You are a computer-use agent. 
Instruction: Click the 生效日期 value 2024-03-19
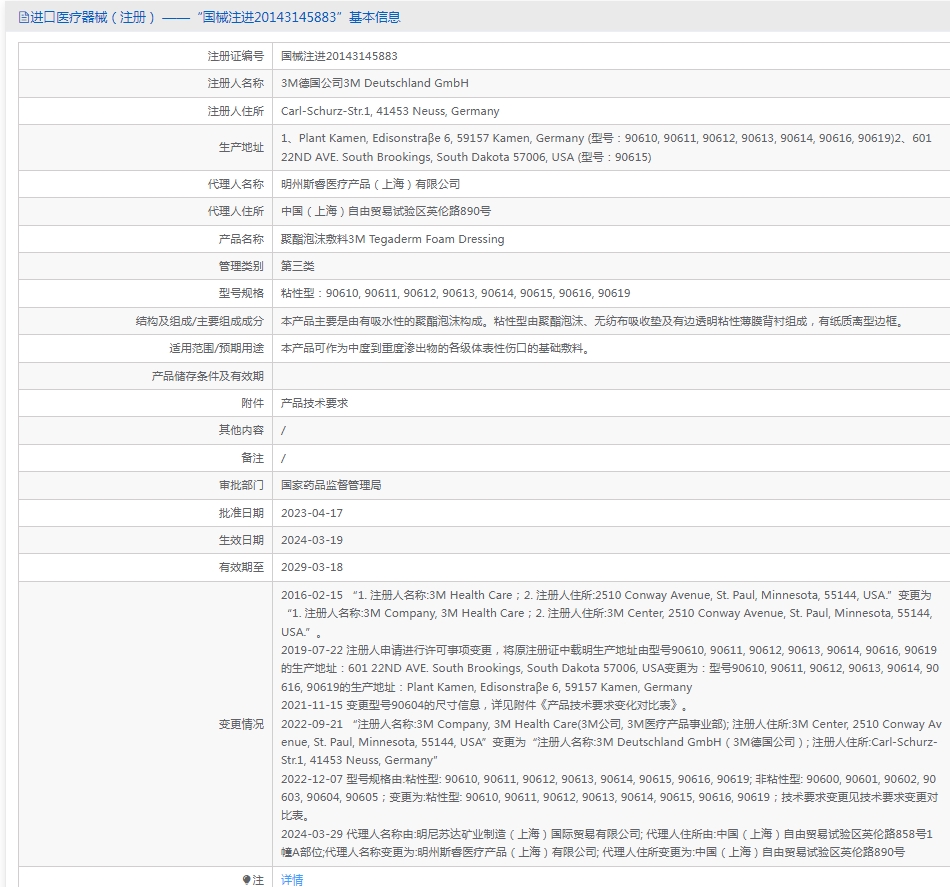pos(312,540)
